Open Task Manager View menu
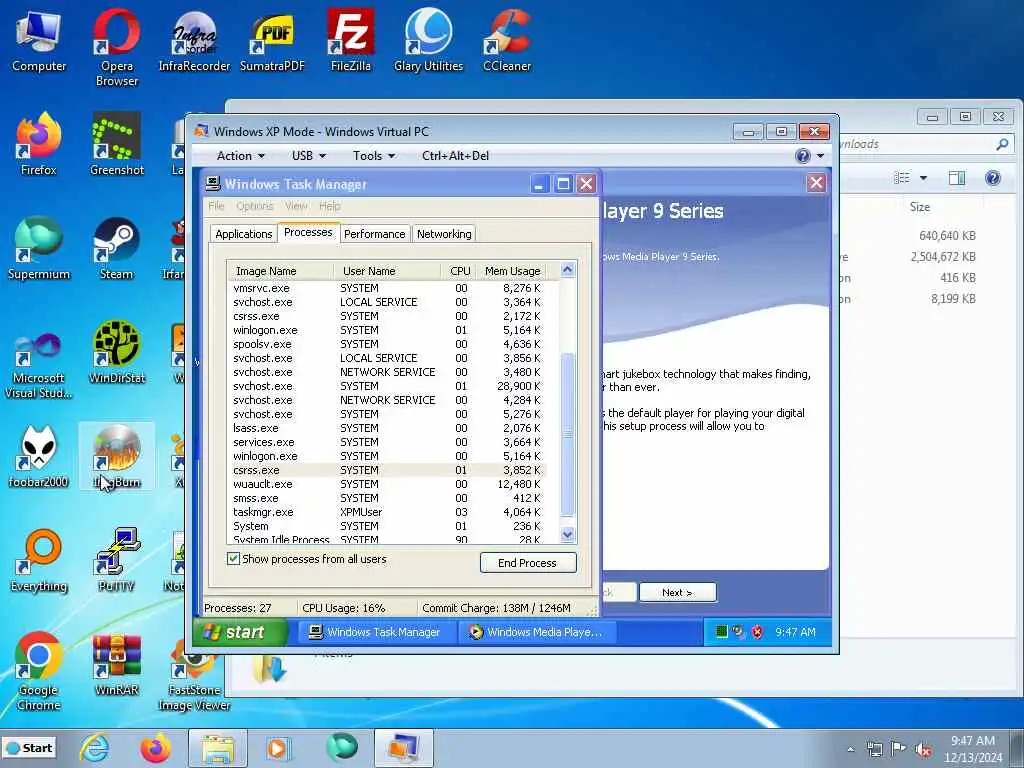The image size is (1024, 768). [x=296, y=206]
